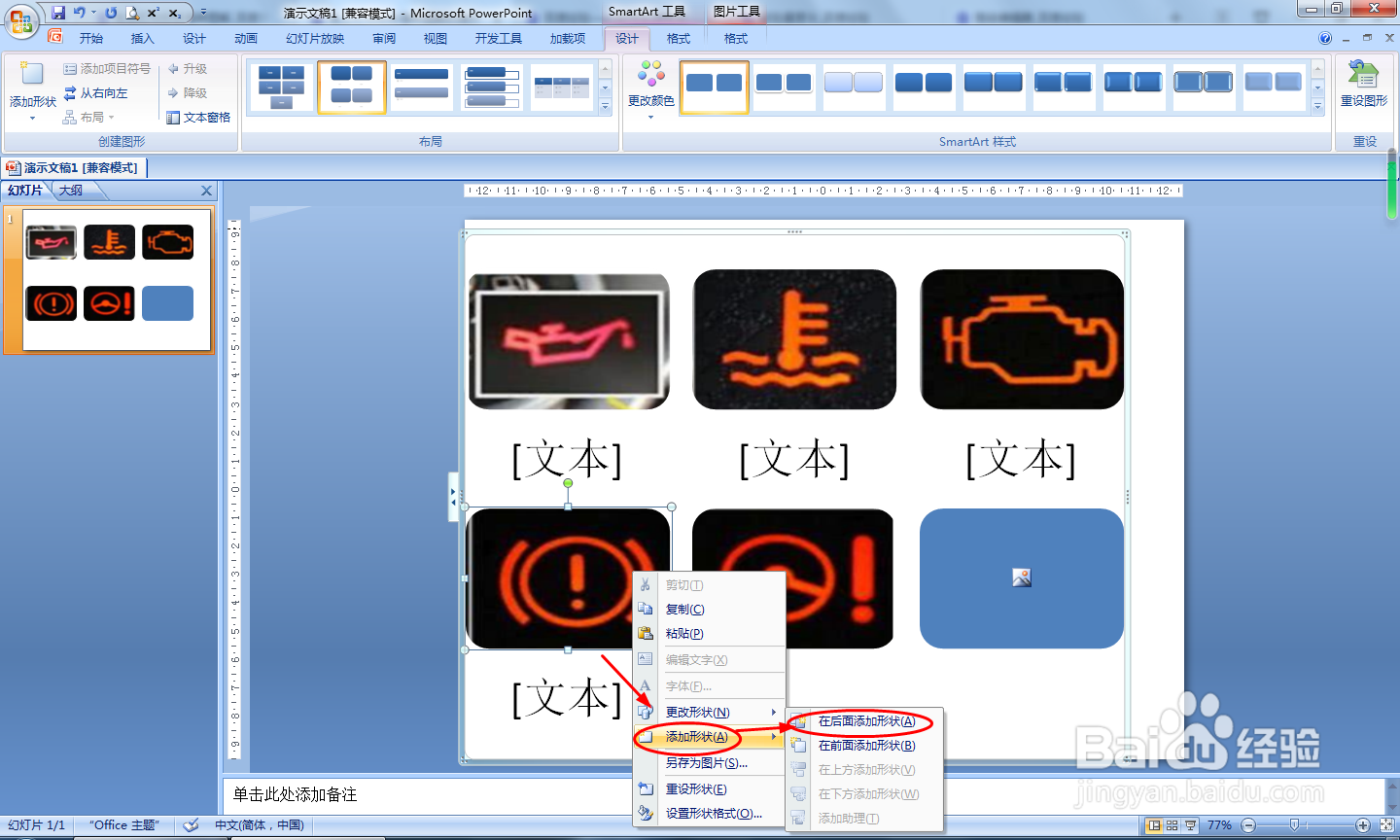Image resolution: width=1400 pixels, height=840 pixels.
Task: Fit slide to current window
Action: [x=1386, y=825]
